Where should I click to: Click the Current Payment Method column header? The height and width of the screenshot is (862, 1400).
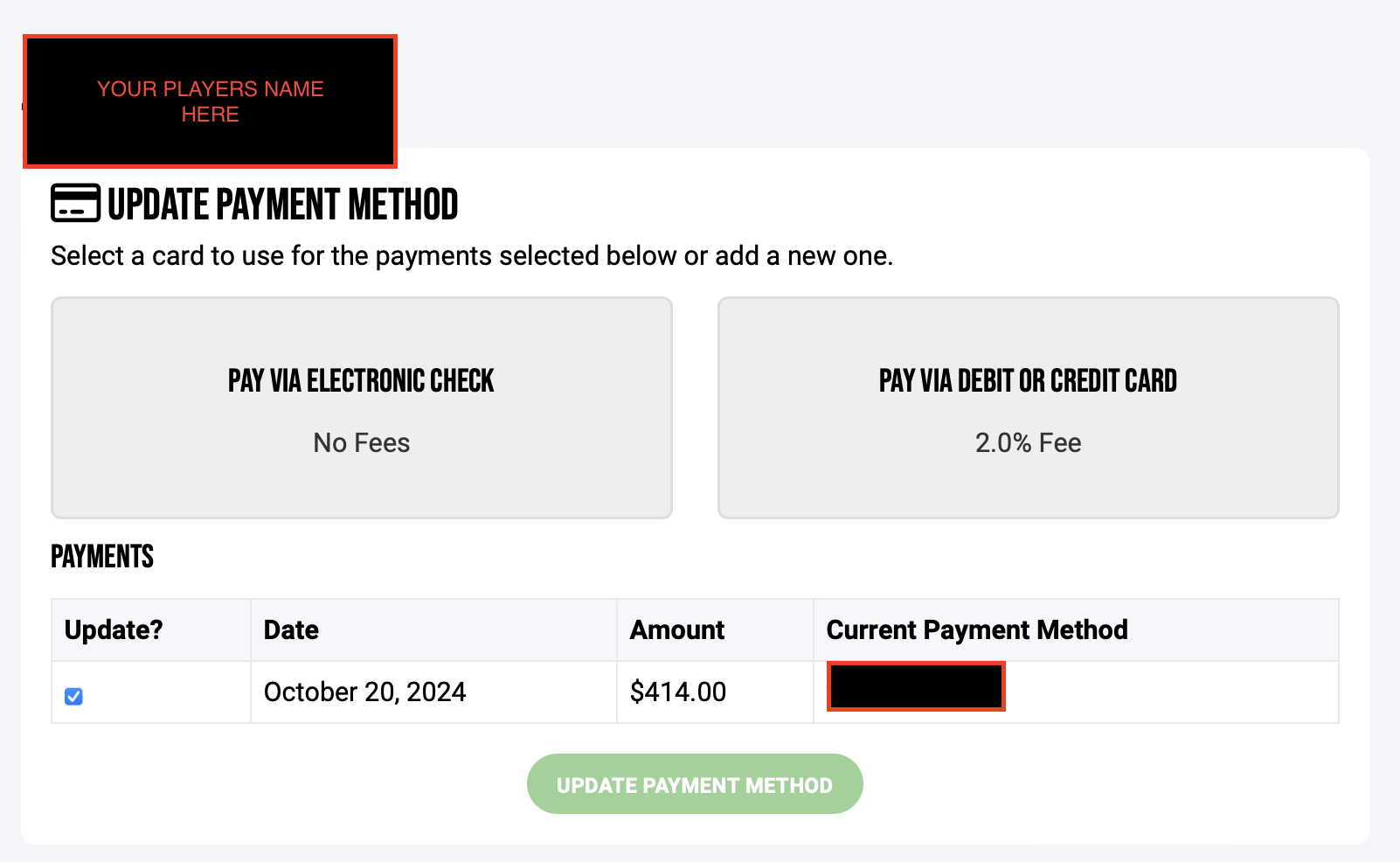977,629
